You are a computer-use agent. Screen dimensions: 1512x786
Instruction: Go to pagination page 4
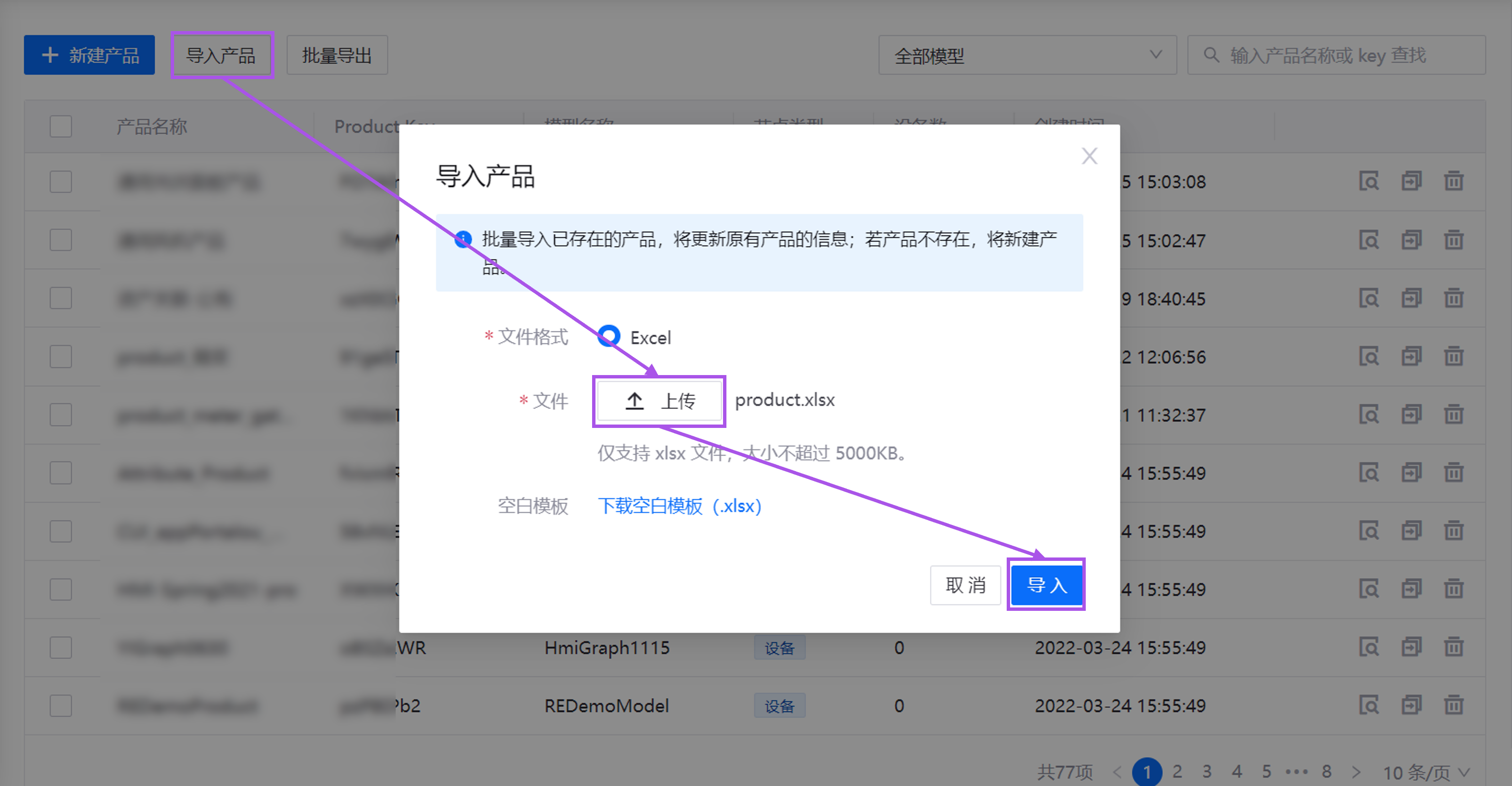pos(1237,771)
